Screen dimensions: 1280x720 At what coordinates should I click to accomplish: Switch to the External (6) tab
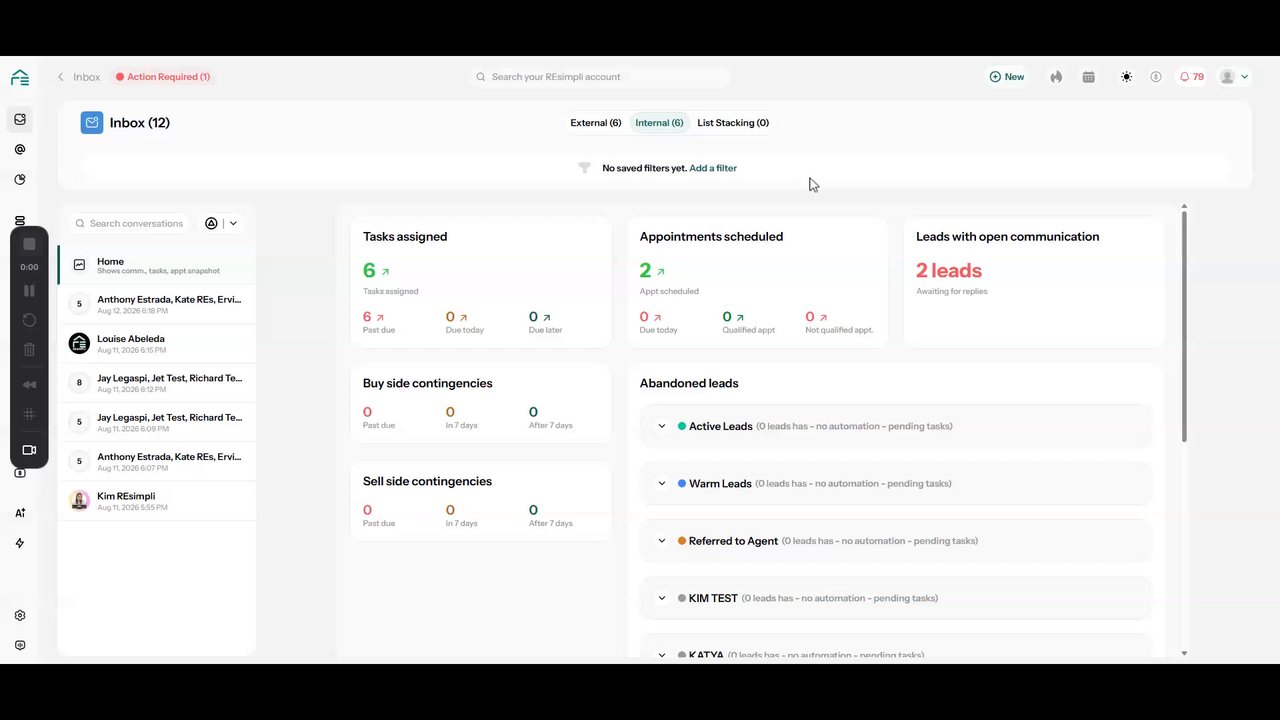pos(596,123)
